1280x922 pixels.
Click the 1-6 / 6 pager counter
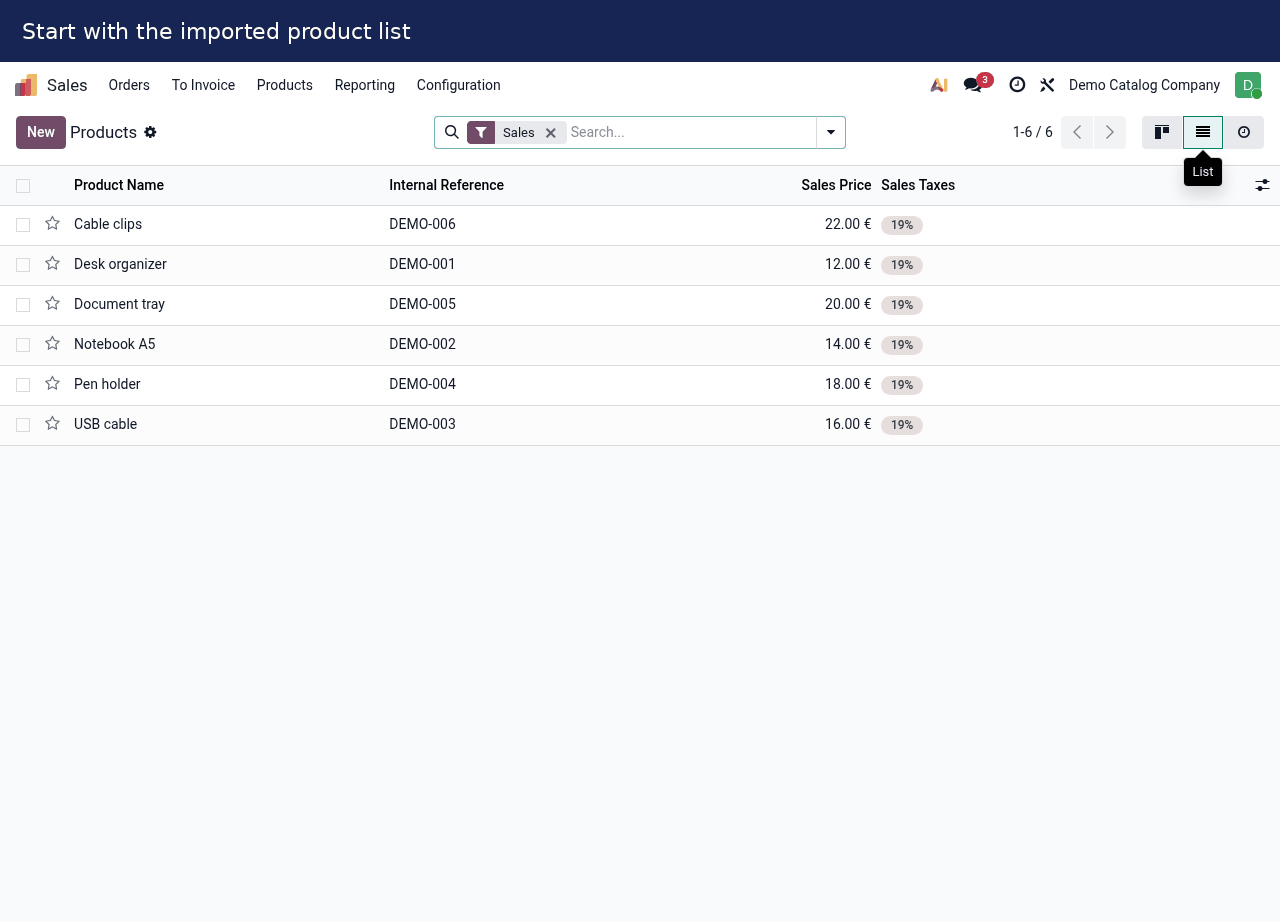1033,132
